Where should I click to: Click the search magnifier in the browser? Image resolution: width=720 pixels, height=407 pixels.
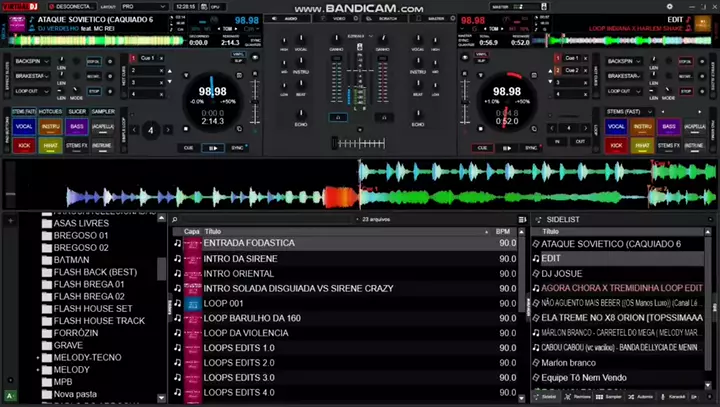(x=174, y=218)
